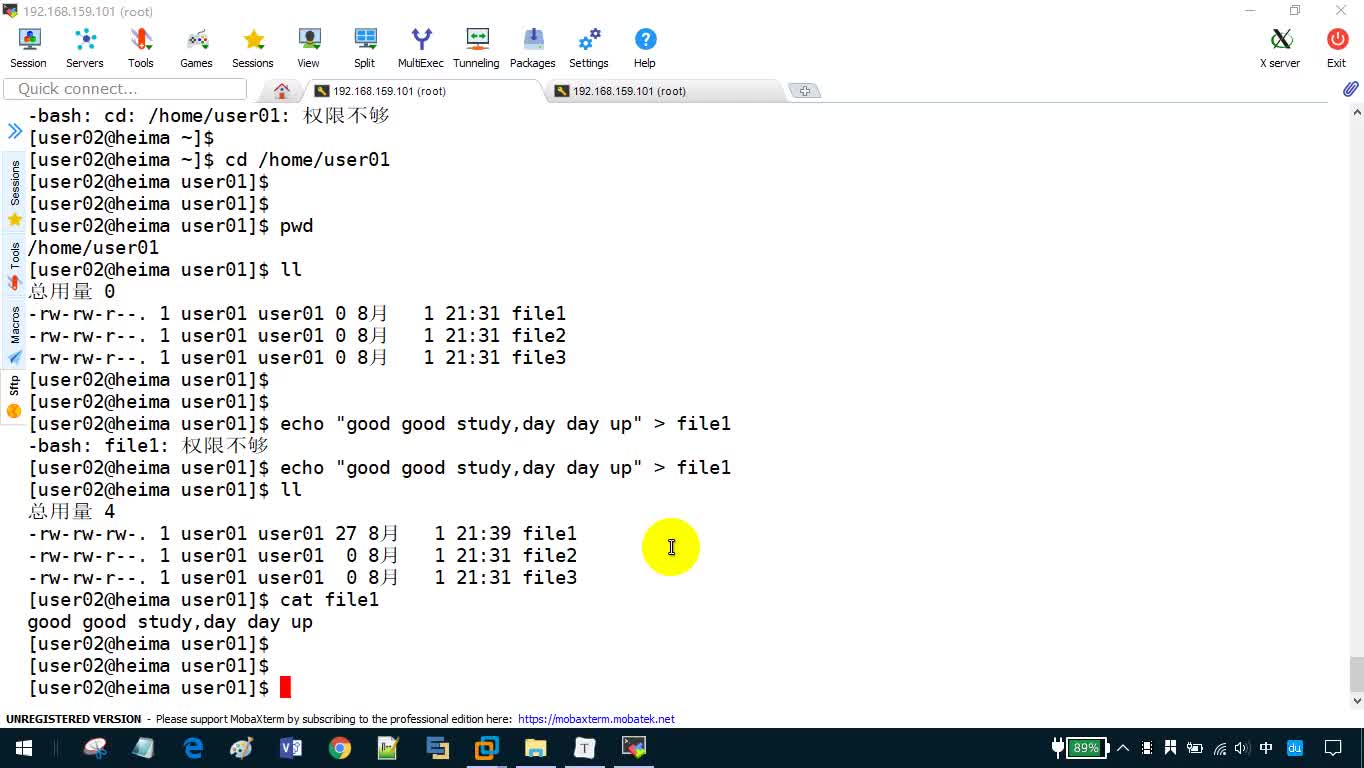The width and height of the screenshot is (1364, 768).
Task: Open File Explorer from the taskbar
Action: [x=536, y=748]
